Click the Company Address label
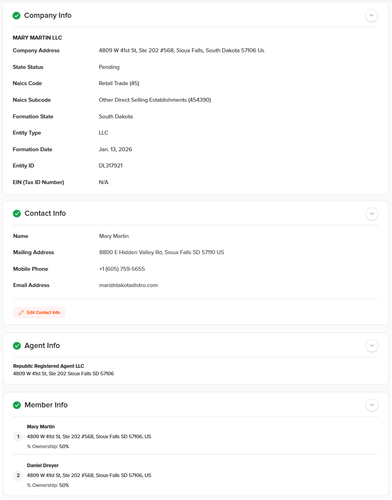Screen dimensions: 392x500 36,50
